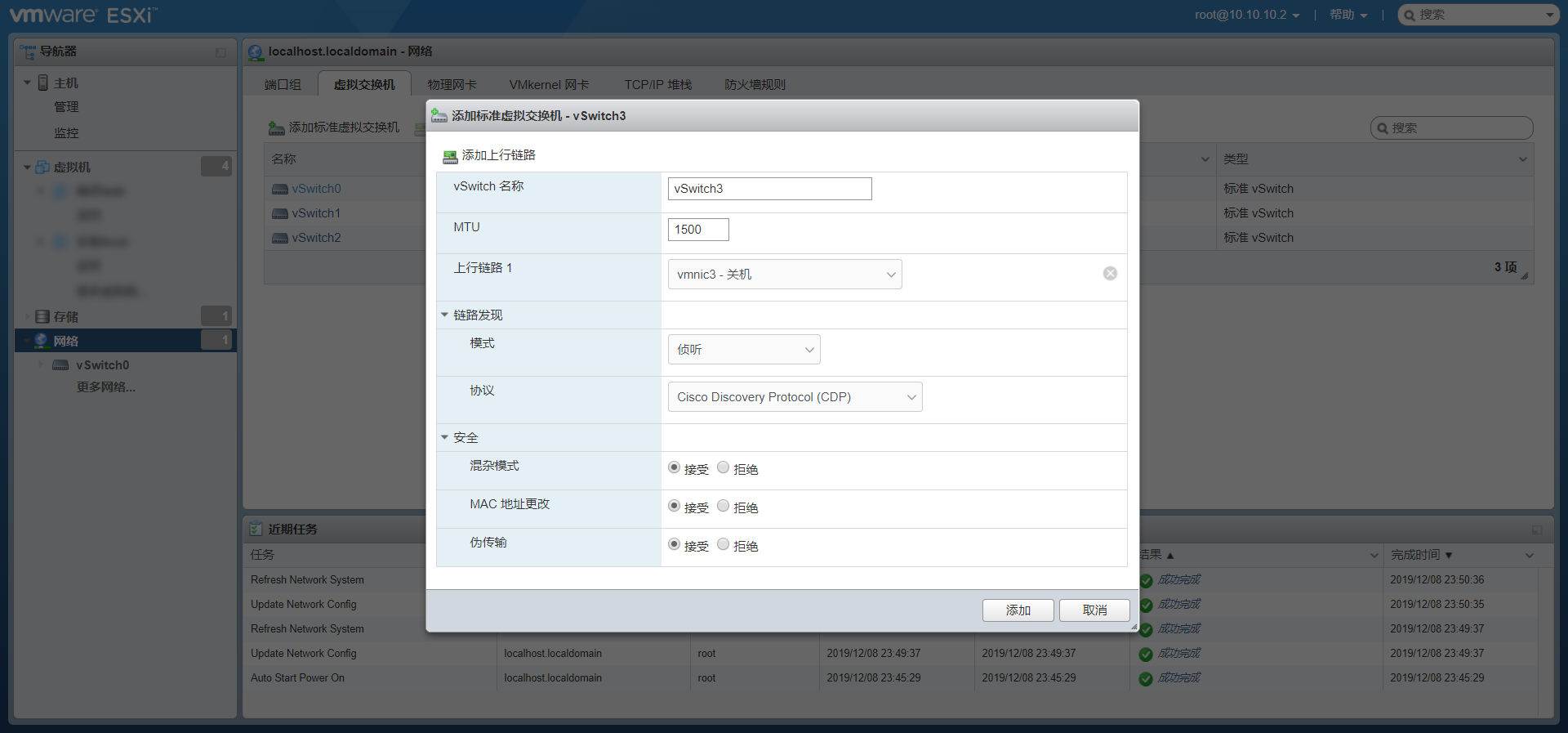The width and height of the screenshot is (1568, 733).
Task: Click the 名称 column header
Action: tap(283, 159)
